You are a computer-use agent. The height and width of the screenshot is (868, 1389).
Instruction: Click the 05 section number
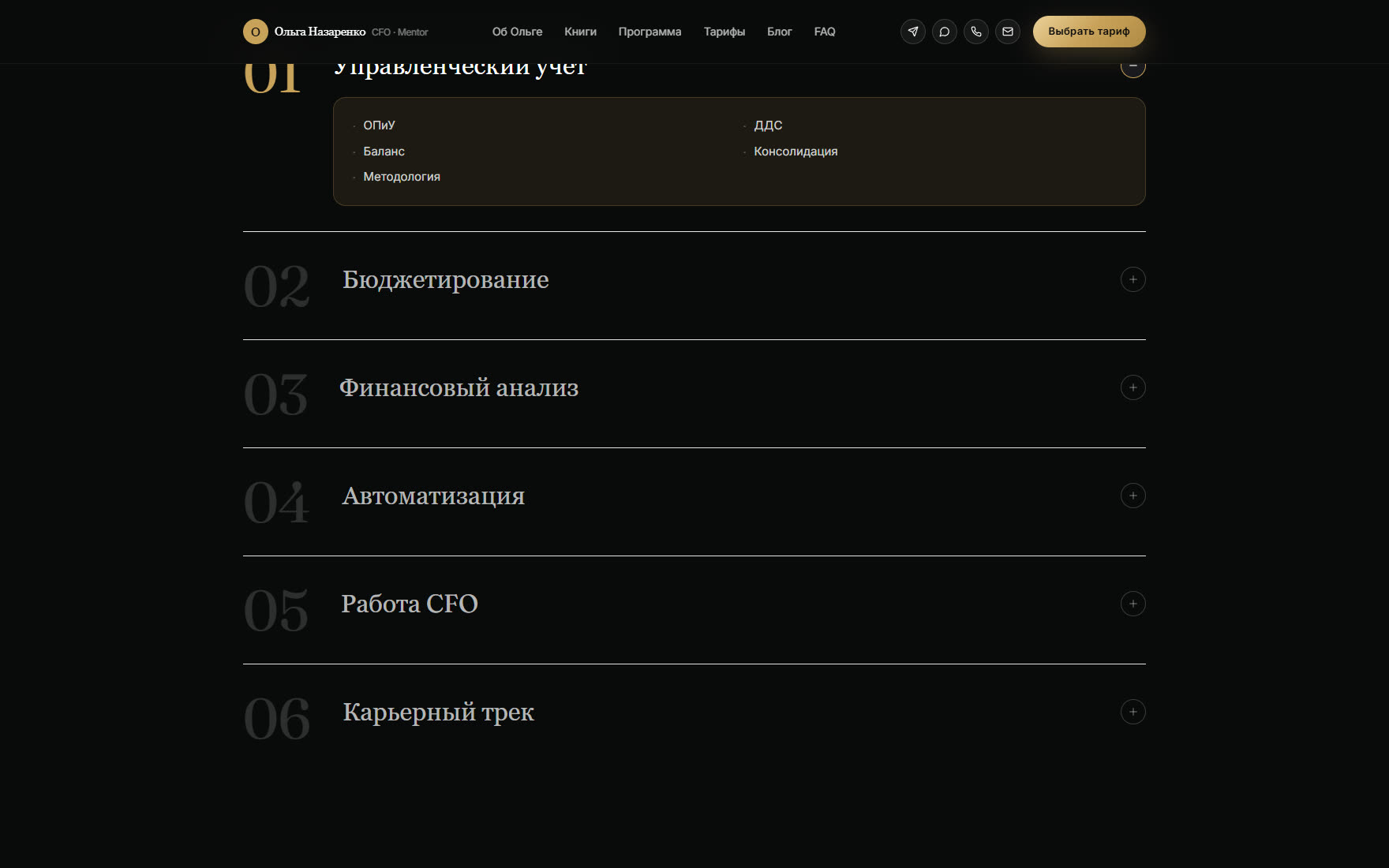coord(276,611)
